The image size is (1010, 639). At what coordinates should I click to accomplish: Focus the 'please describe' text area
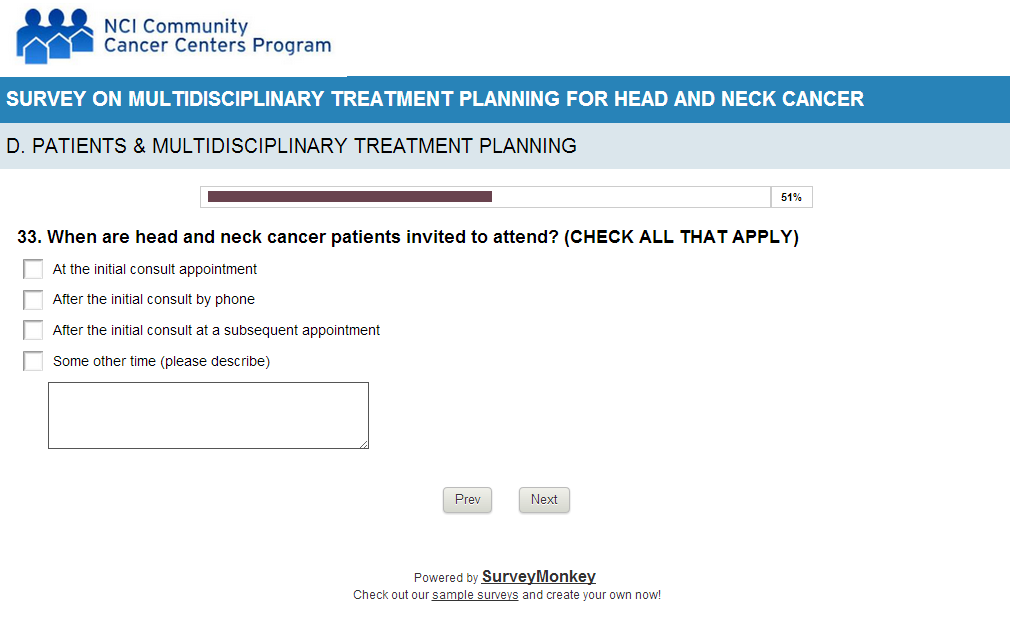208,415
